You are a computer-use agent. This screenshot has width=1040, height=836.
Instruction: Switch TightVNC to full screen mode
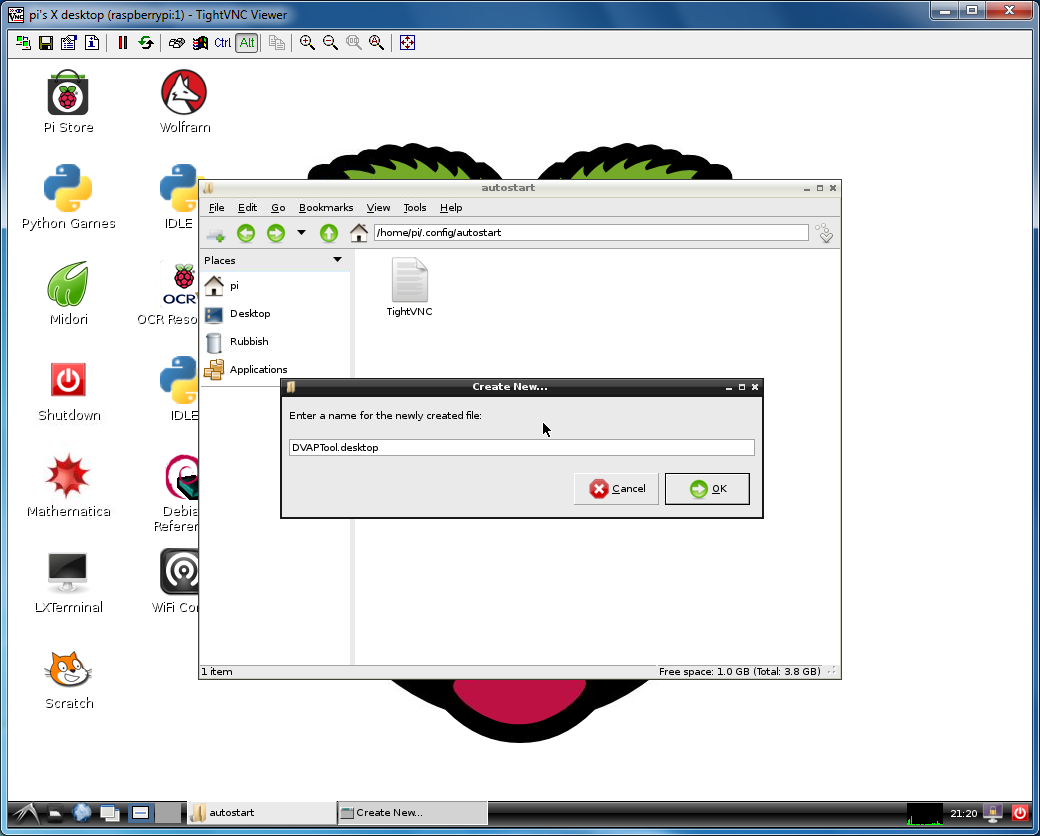(407, 43)
